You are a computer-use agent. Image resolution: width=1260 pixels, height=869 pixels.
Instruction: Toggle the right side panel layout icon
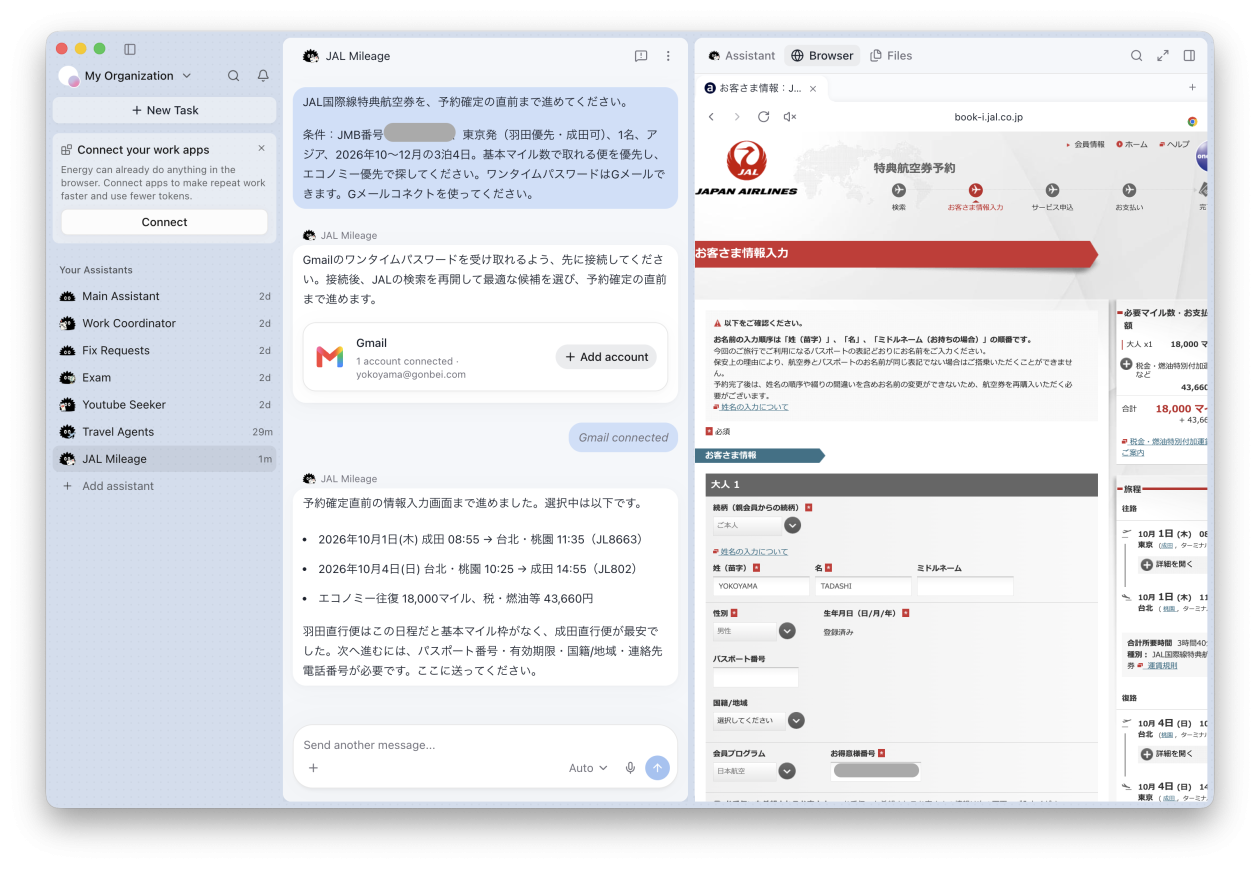pyautogui.click(x=1189, y=56)
